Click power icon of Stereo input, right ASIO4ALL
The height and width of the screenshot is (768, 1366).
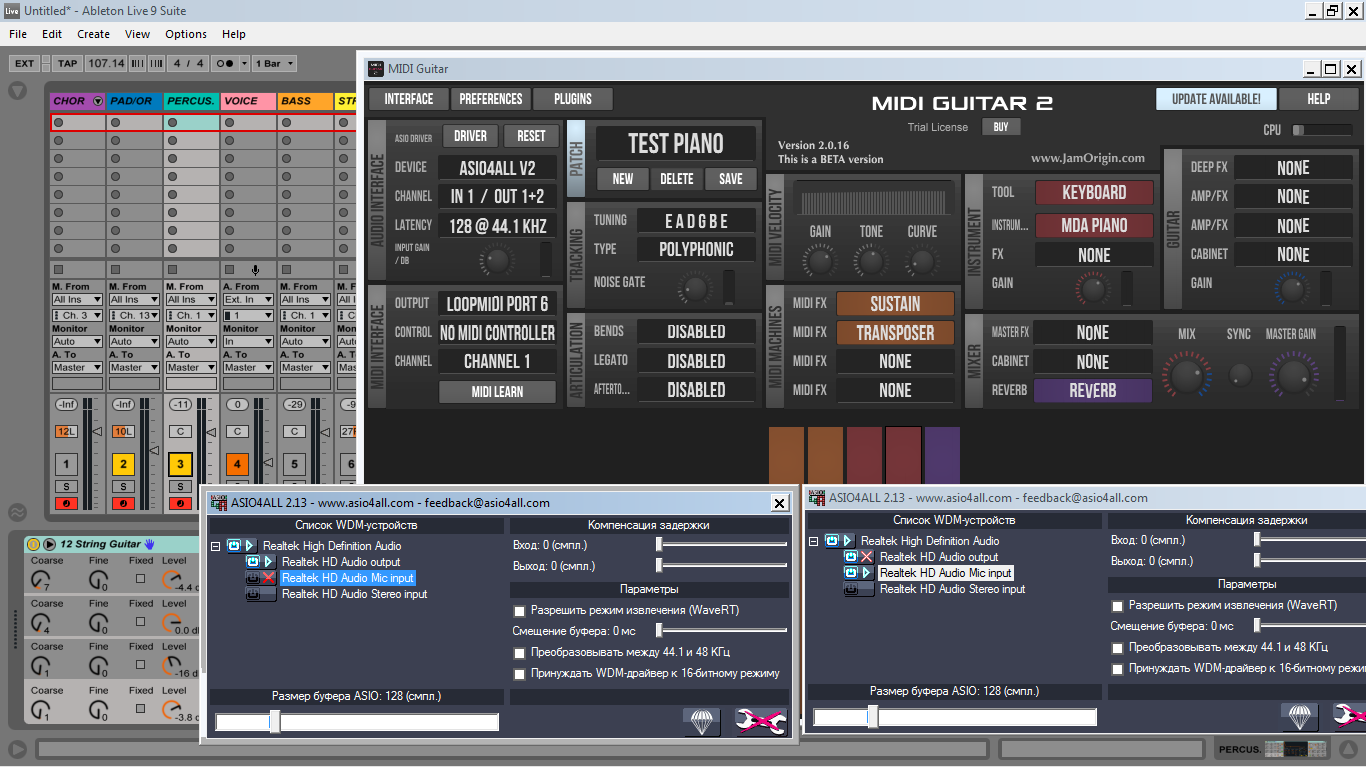(852, 589)
